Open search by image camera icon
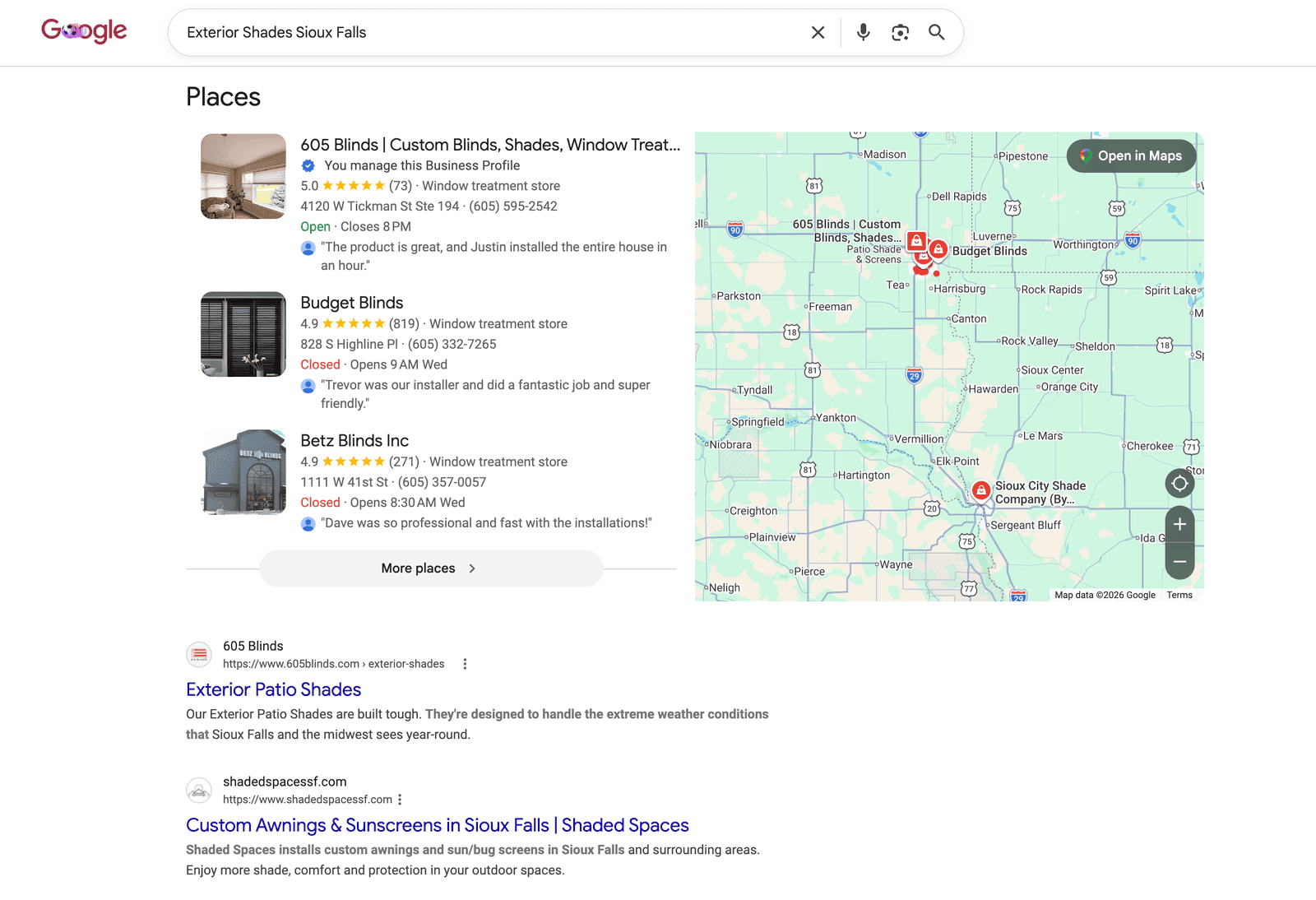 (x=900, y=32)
